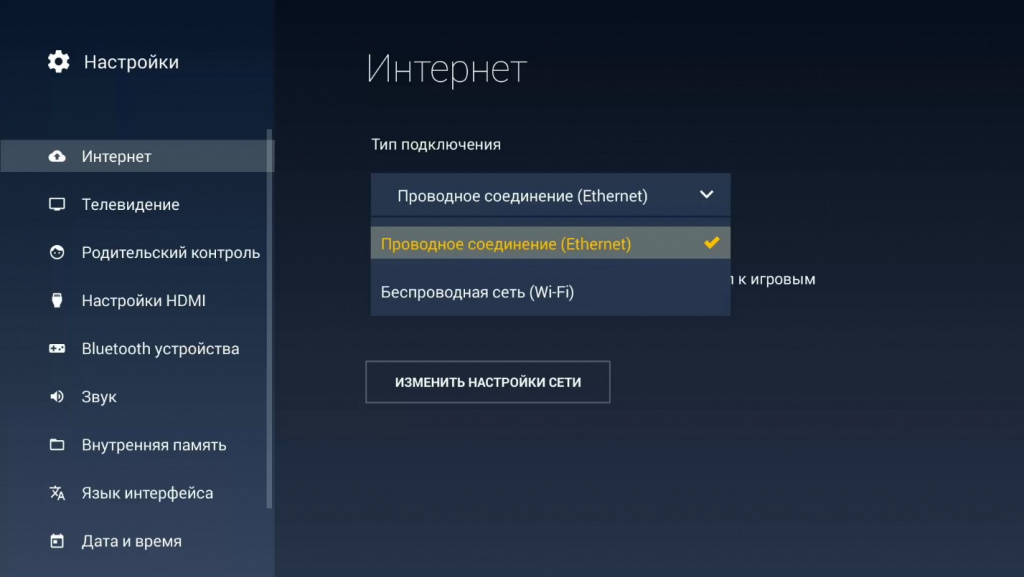Screen dimensions: 1024x577
Task: Click the Bluetooth devices gamepad icon
Action: tap(57, 349)
